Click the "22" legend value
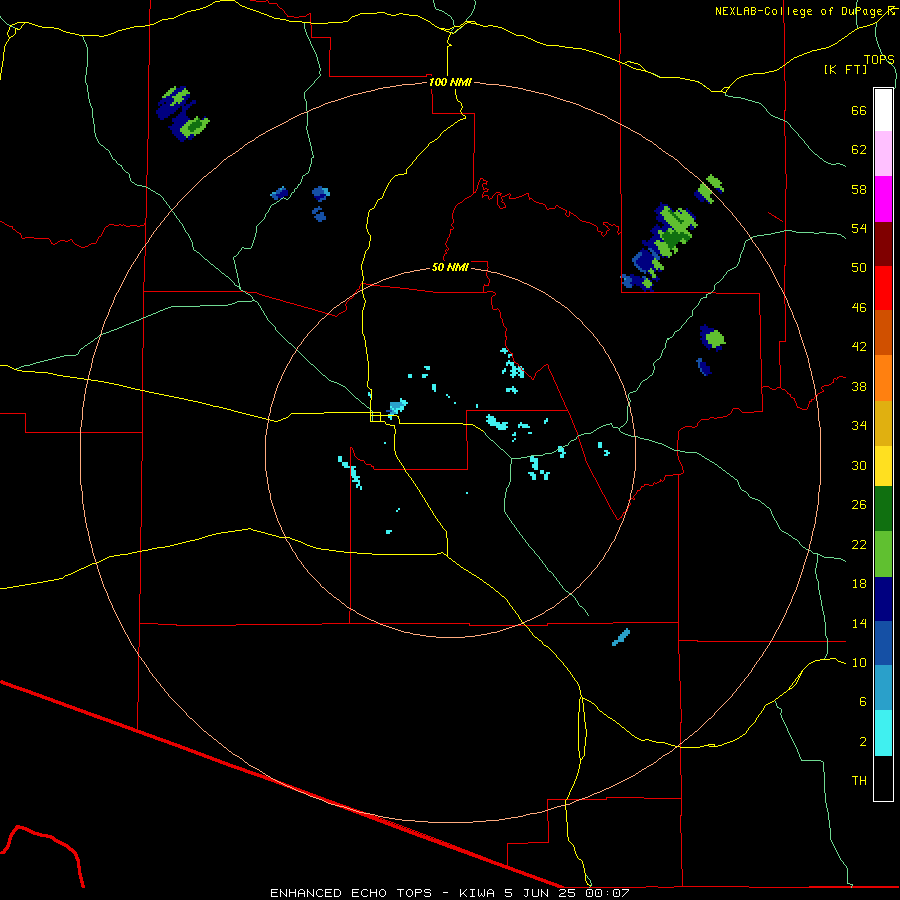 [859, 544]
